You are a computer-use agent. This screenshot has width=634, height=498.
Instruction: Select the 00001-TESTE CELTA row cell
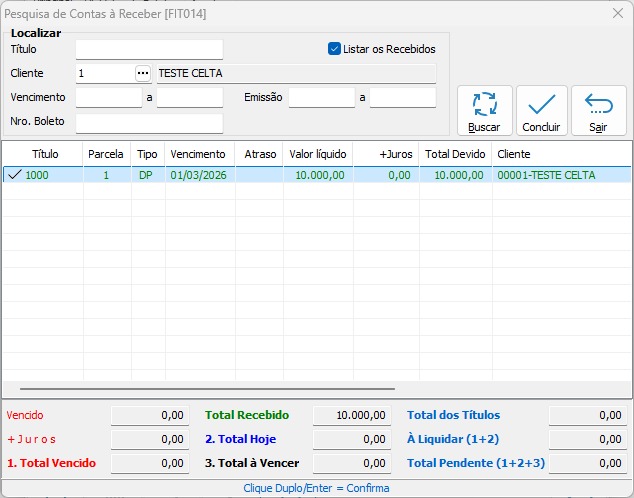pos(545,175)
